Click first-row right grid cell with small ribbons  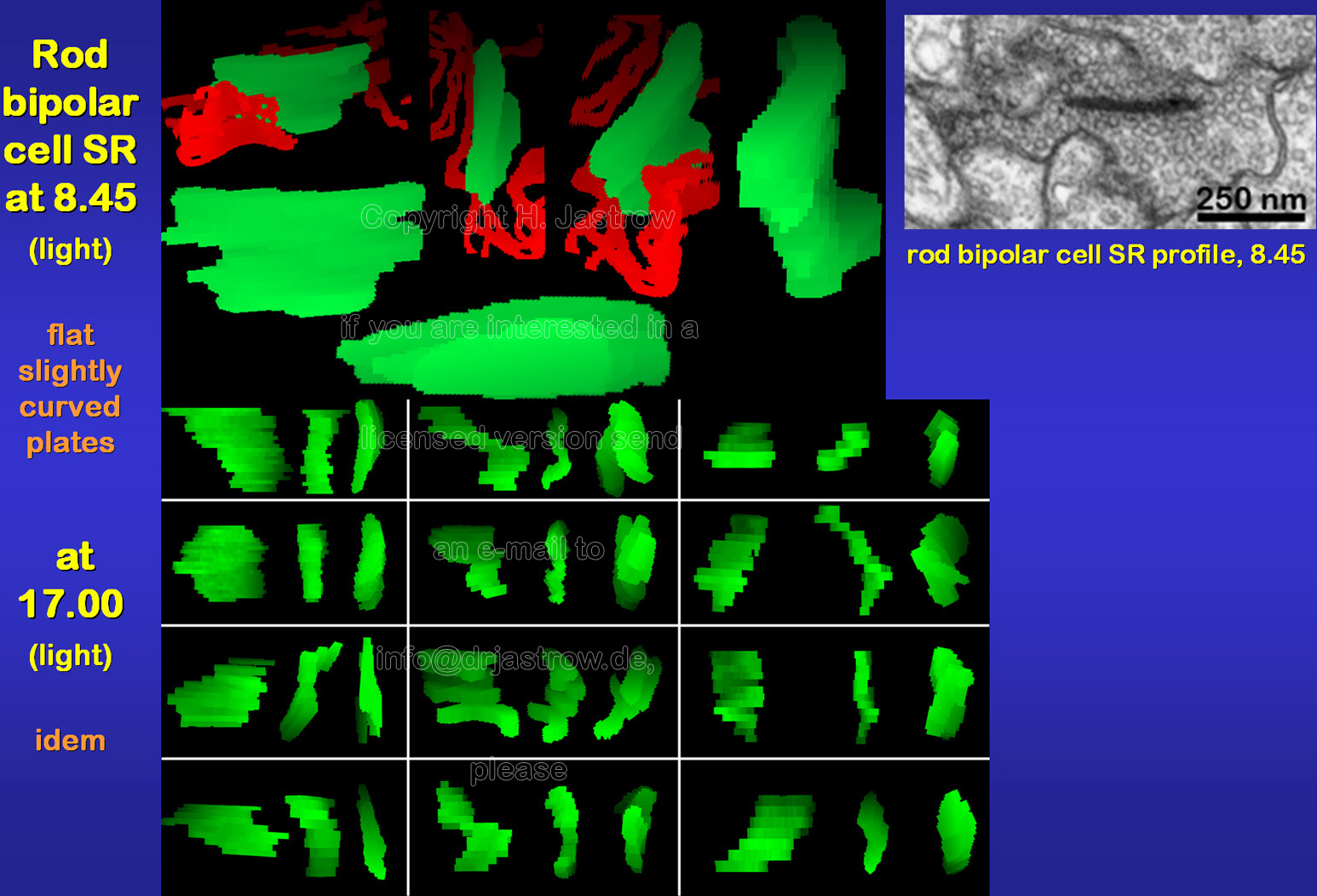click(835, 449)
